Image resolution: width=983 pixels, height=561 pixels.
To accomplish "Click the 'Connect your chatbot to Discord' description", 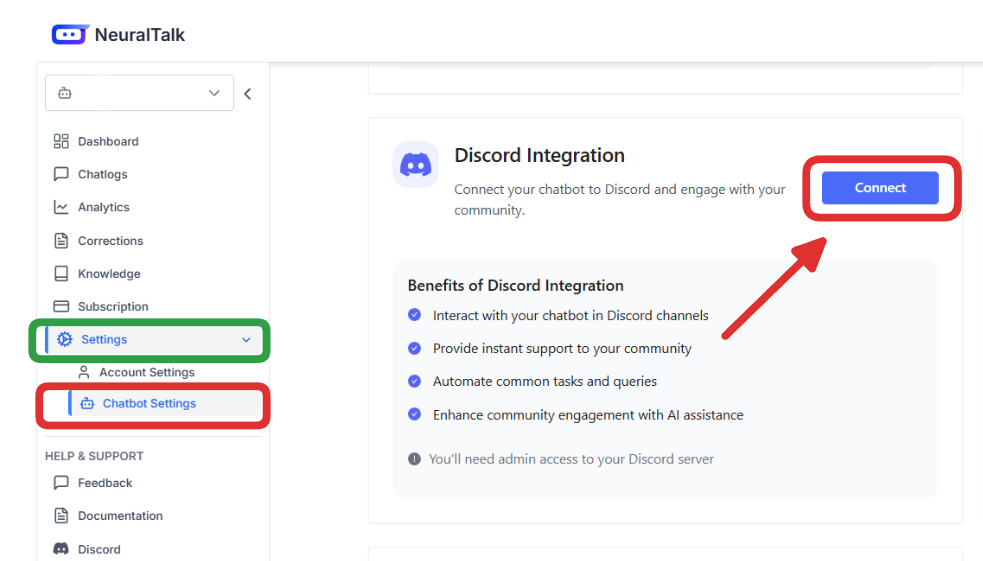I will [619, 199].
